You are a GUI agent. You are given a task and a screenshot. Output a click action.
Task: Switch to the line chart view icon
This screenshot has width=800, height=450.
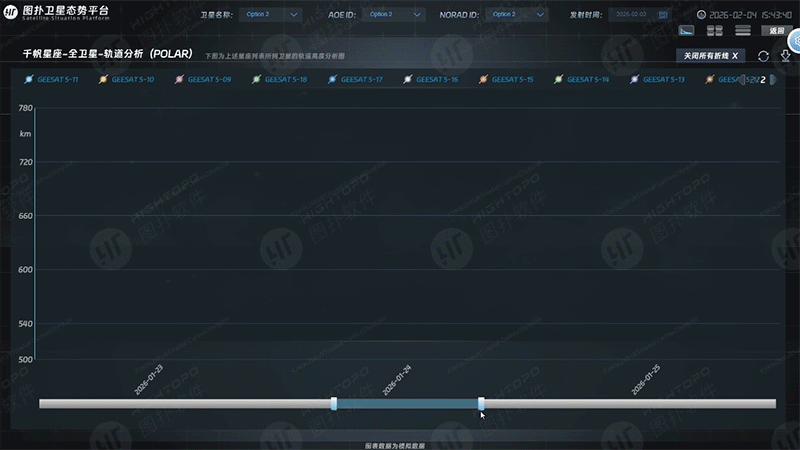[687, 31]
